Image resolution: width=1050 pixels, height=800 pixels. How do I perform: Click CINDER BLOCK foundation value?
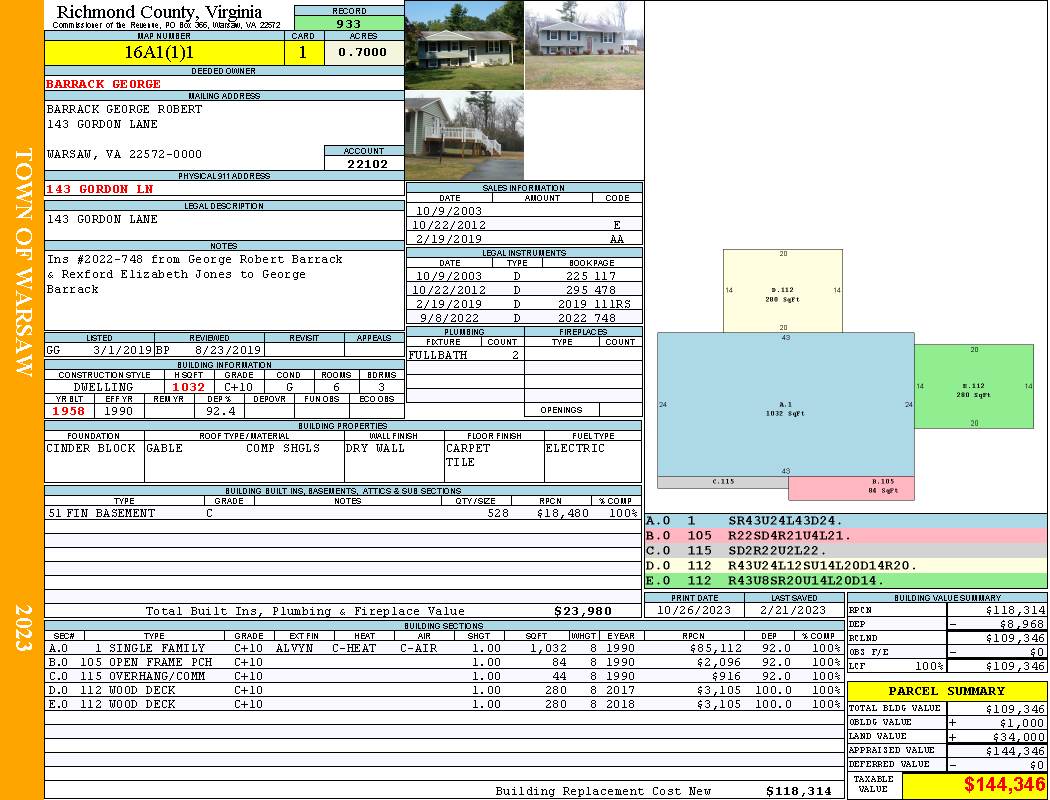[91, 448]
